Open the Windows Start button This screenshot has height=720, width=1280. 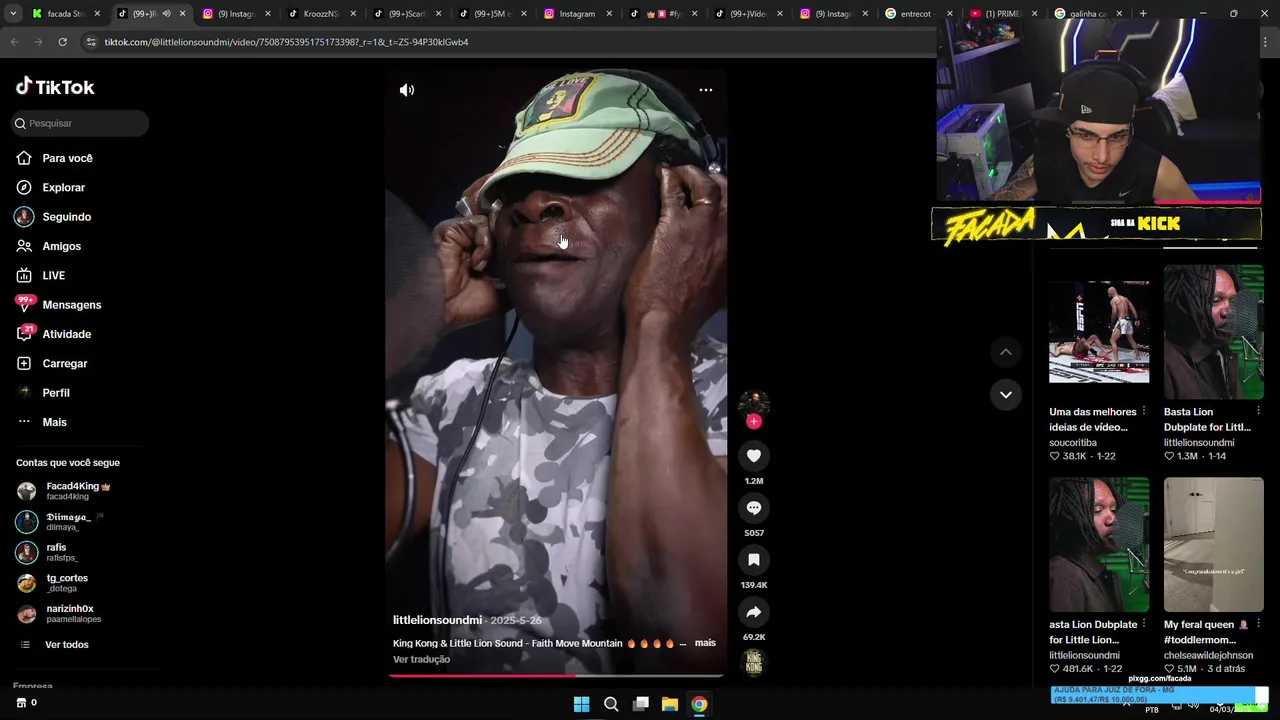pyautogui.click(x=581, y=704)
